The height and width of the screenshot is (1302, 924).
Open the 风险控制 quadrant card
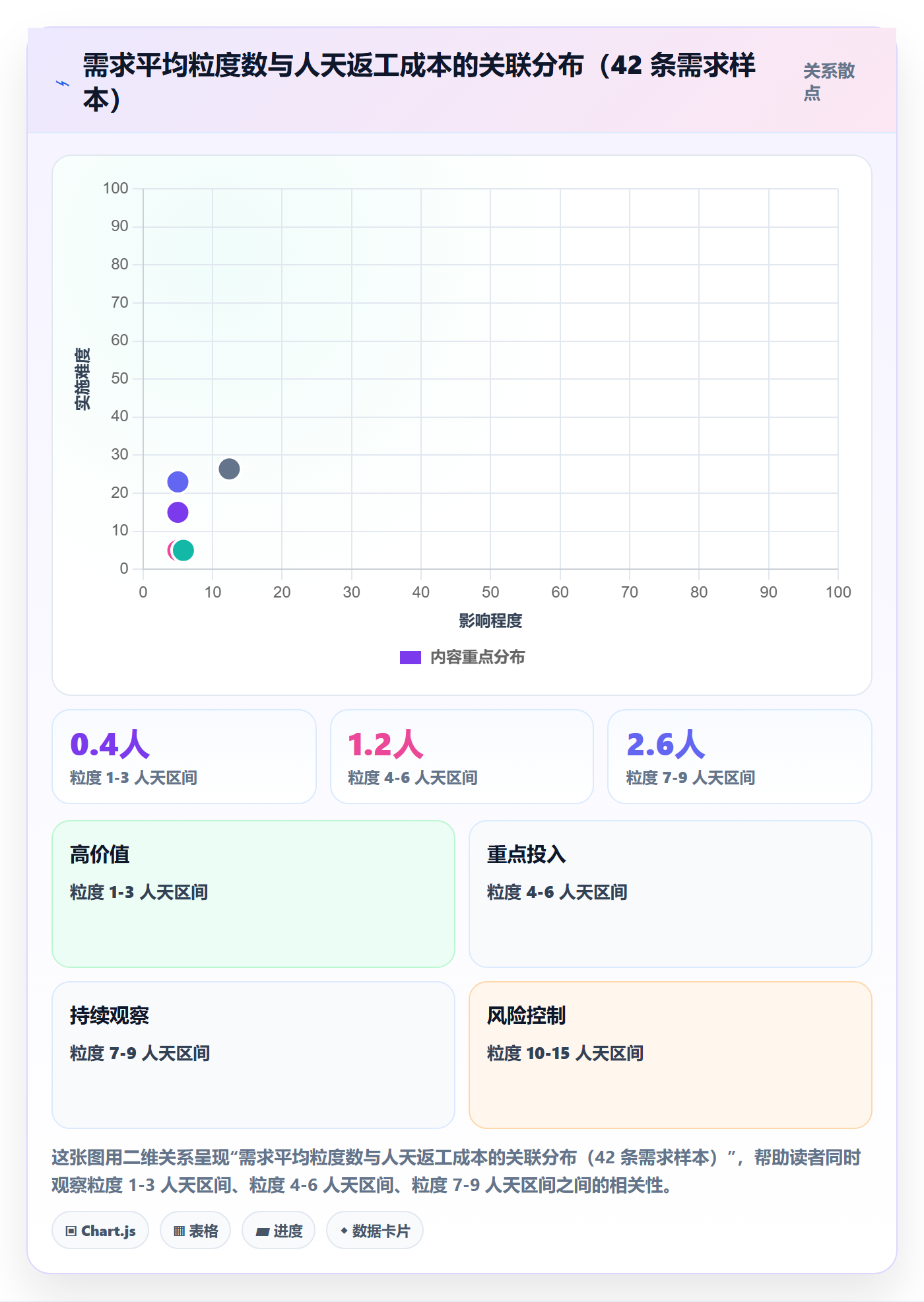[x=670, y=1055]
